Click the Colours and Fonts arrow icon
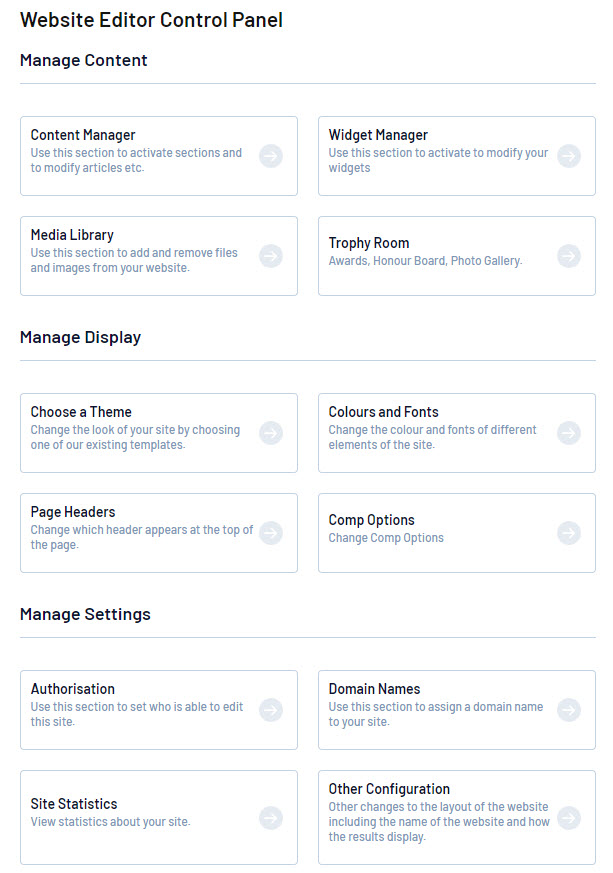 click(569, 433)
